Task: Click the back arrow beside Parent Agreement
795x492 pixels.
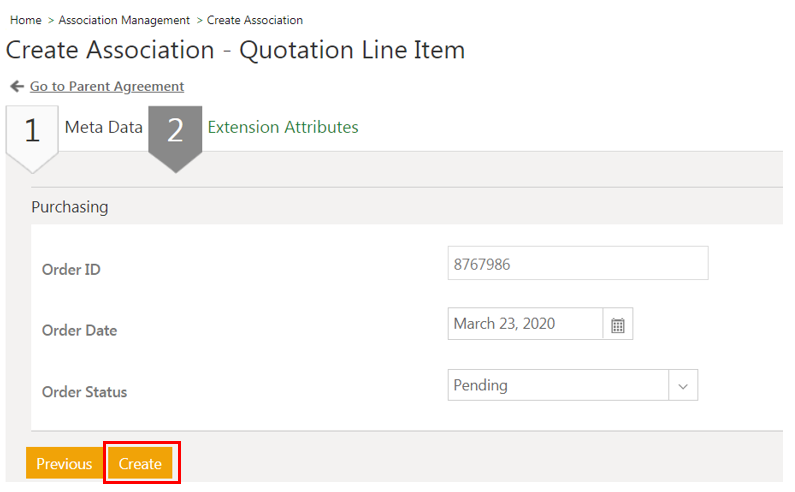Action: point(17,87)
